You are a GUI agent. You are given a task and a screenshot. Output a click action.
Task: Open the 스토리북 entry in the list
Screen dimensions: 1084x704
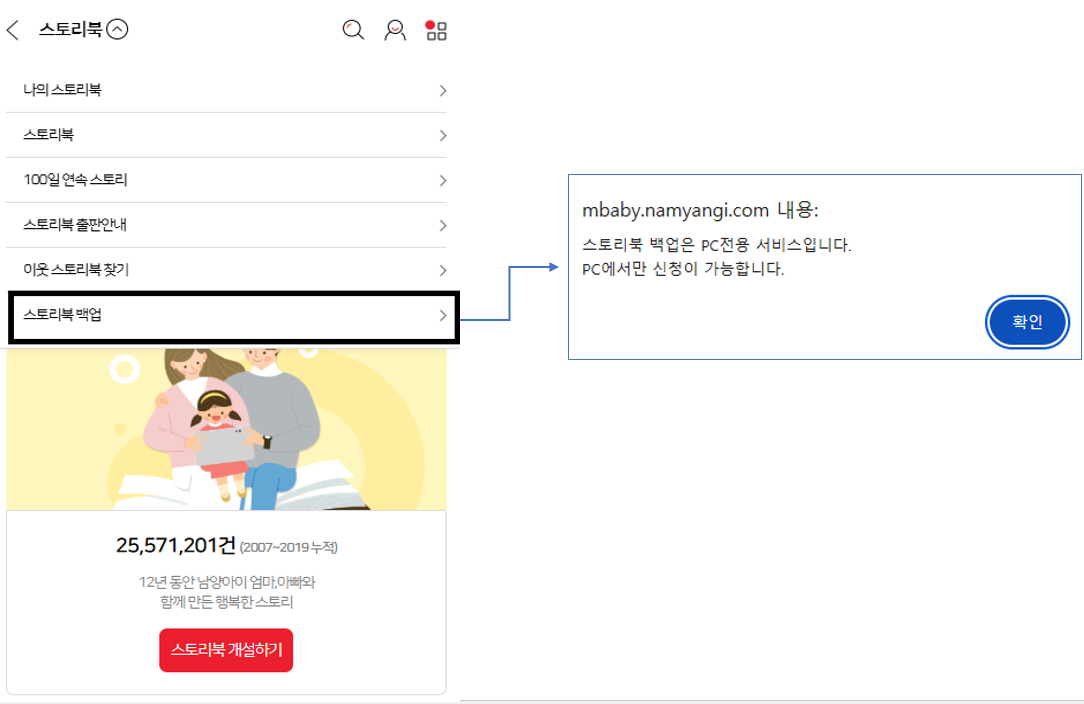click(48, 135)
